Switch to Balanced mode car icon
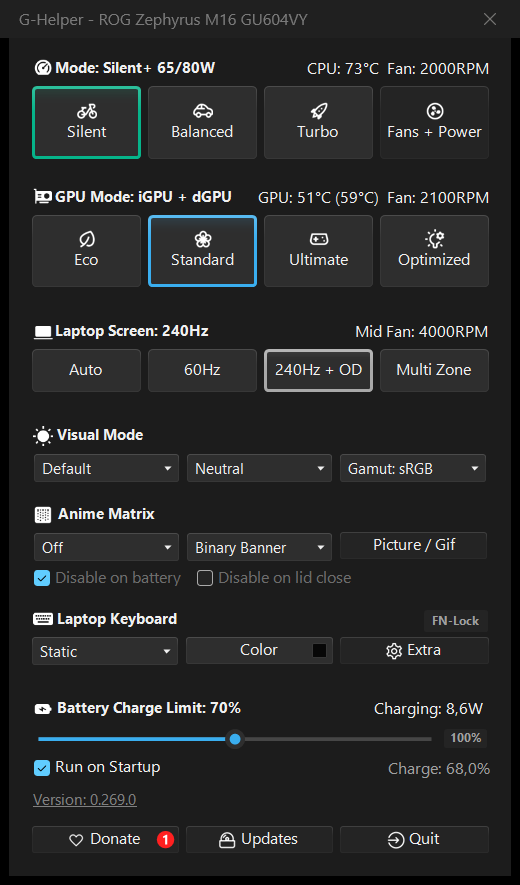Image resolution: width=520 pixels, height=885 pixels. tap(202, 122)
